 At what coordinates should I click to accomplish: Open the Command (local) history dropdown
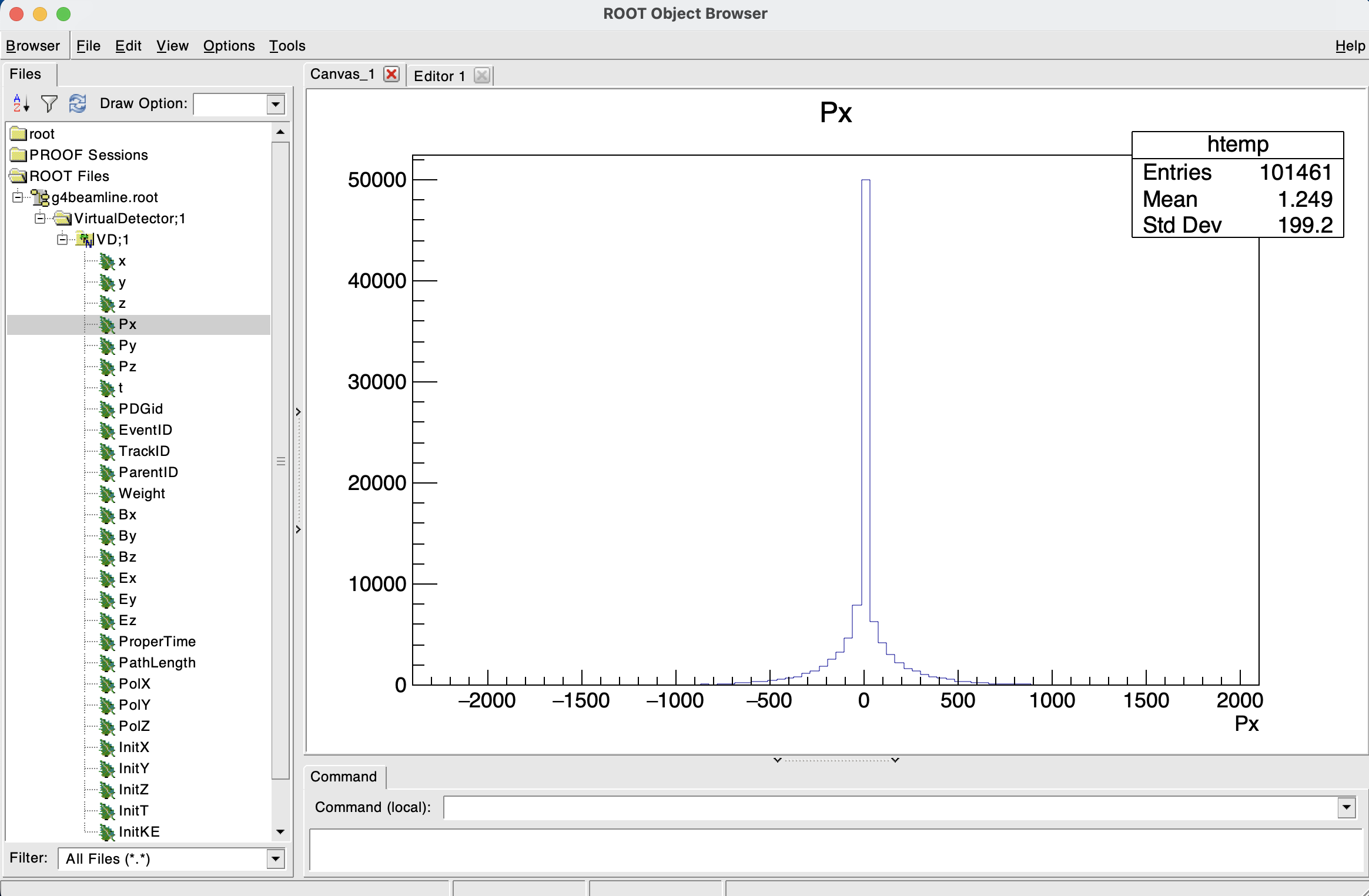tap(1346, 807)
